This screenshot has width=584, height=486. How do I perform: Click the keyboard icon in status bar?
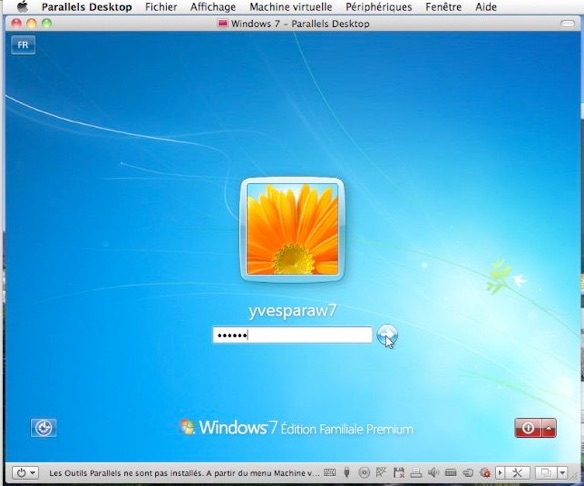(x=330, y=473)
